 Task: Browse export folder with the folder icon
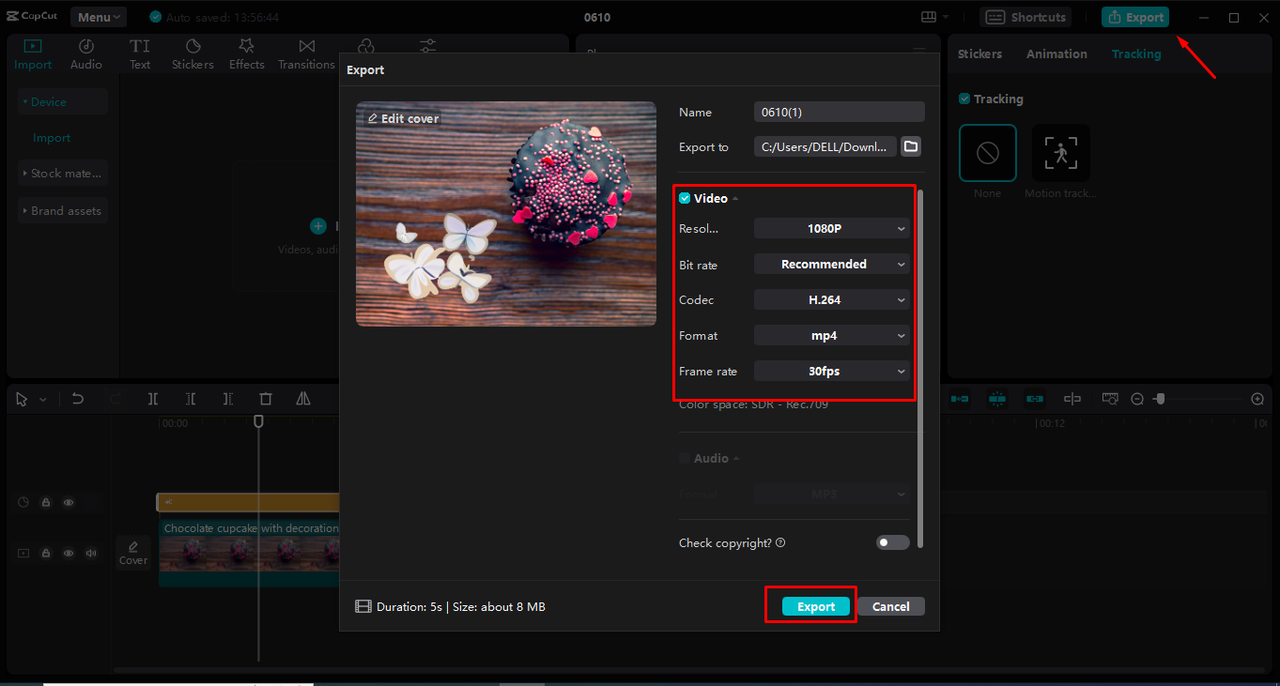911,147
